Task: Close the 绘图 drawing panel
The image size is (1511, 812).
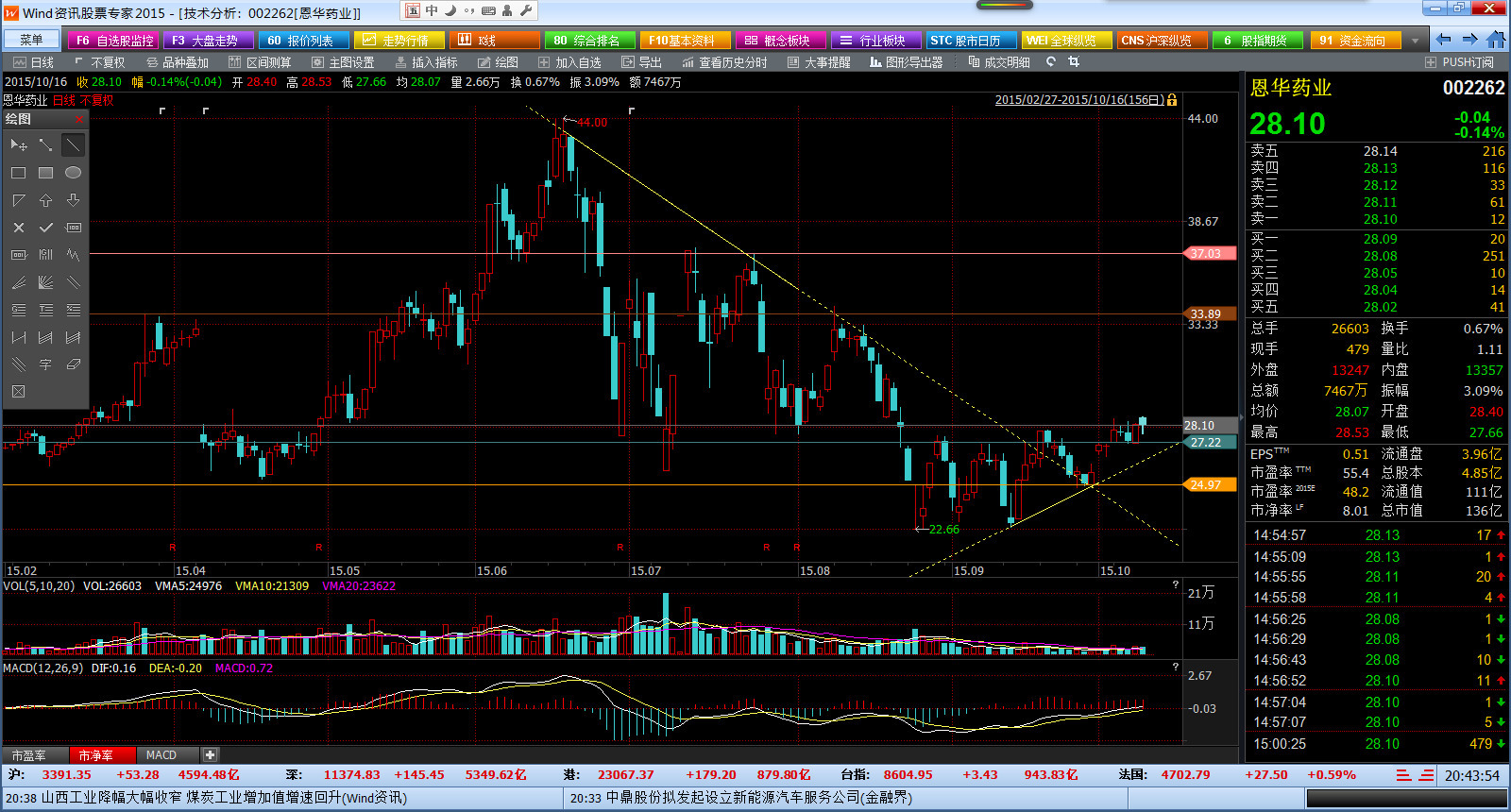Action: (x=79, y=120)
